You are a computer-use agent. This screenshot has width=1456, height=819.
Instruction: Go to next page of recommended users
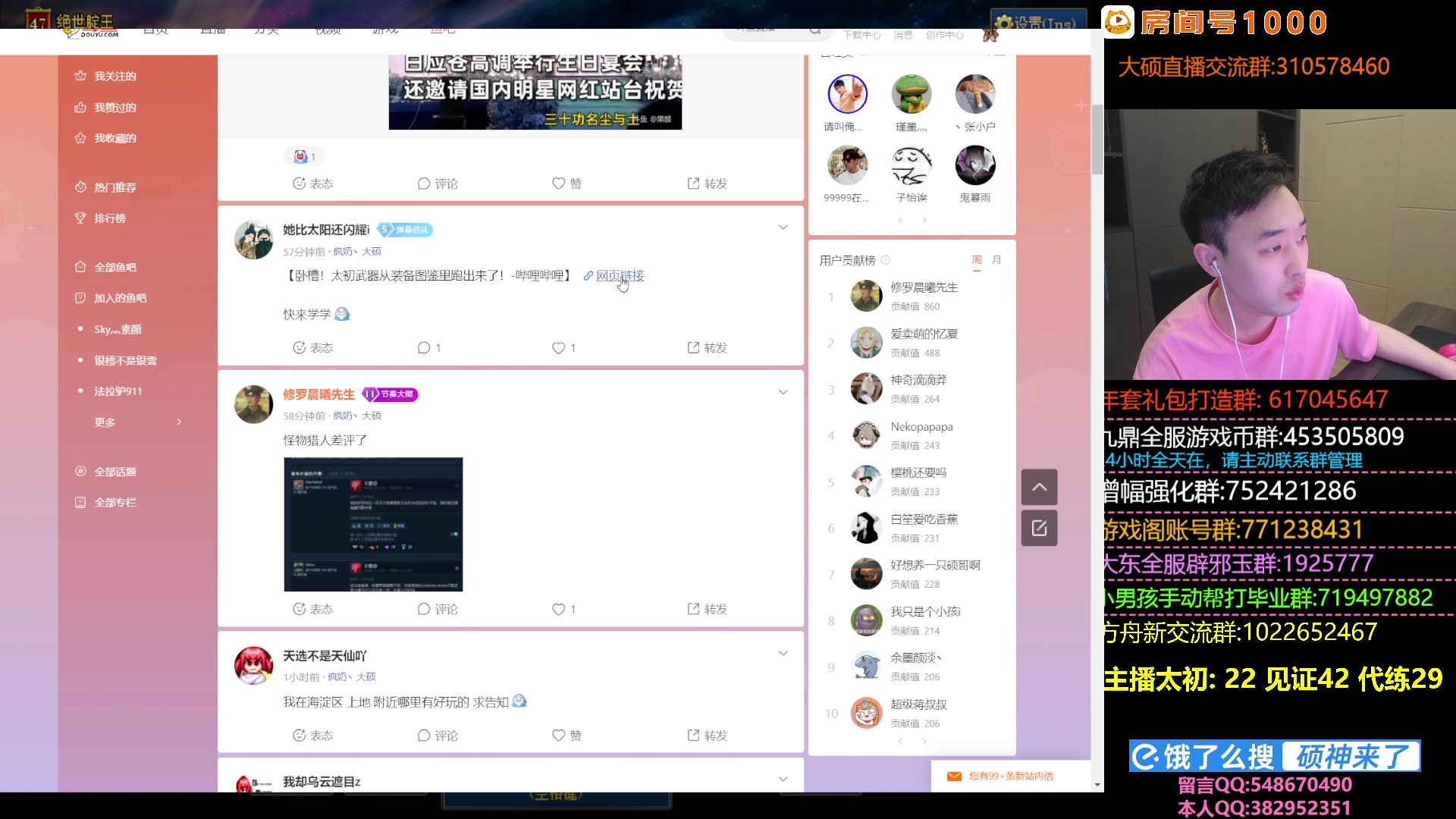click(924, 220)
